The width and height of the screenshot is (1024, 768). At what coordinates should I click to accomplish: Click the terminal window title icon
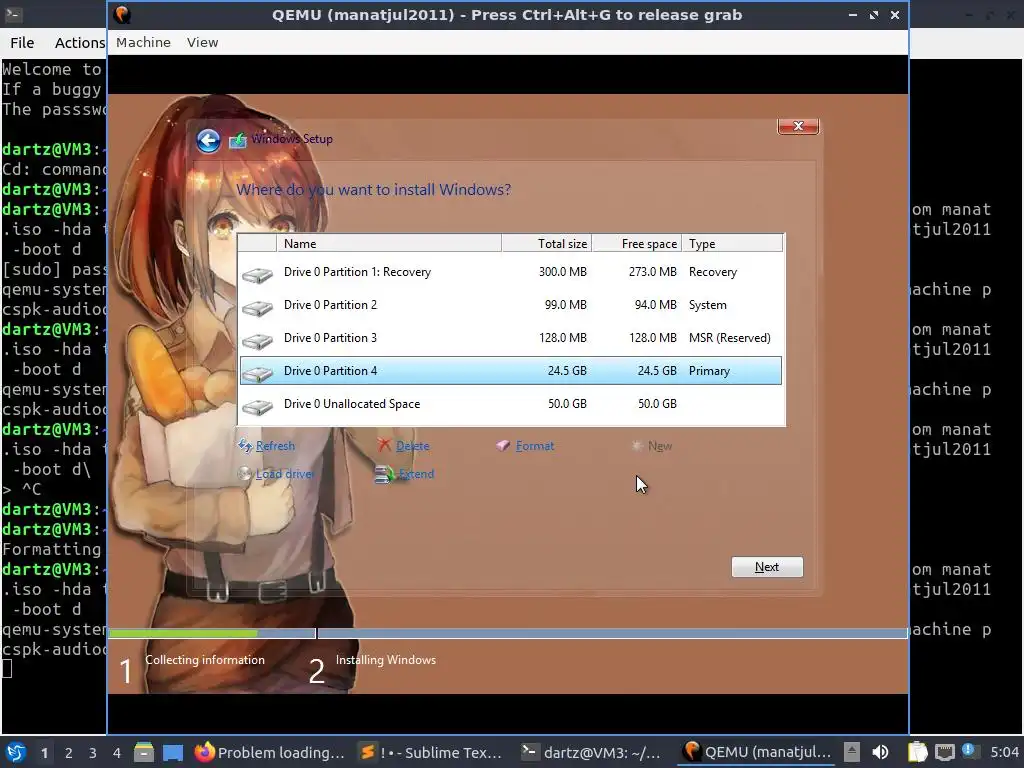click(14, 14)
